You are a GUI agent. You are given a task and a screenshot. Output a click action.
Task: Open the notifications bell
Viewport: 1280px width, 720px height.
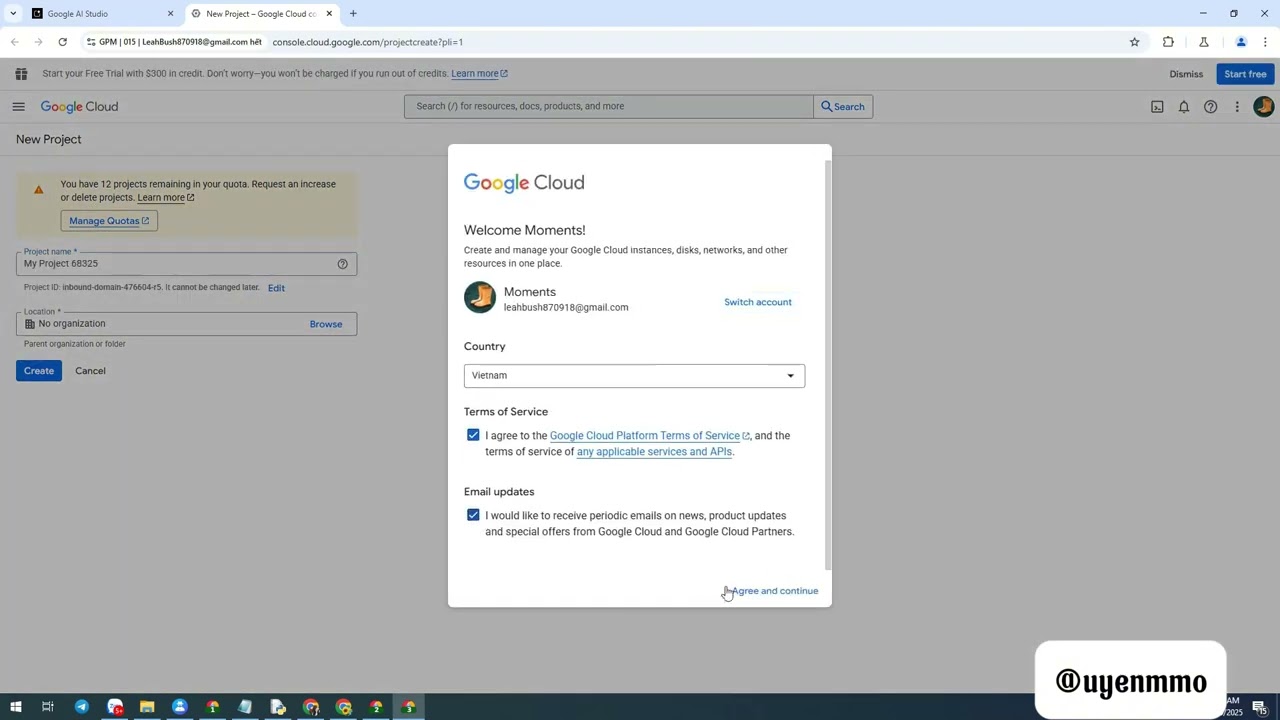1184,107
